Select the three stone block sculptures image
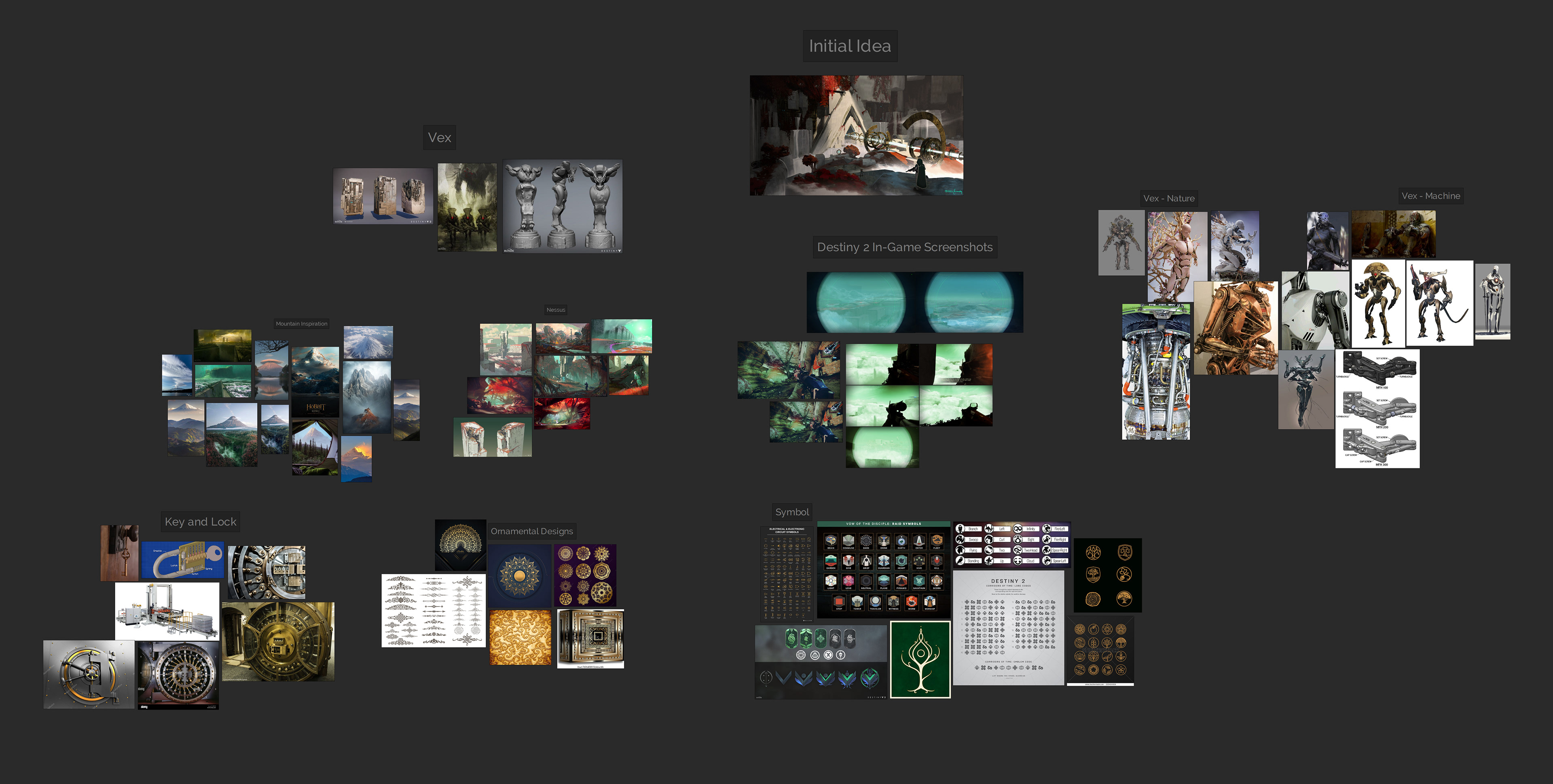The height and width of the screenshot is (784, 1553). (383, 196)
